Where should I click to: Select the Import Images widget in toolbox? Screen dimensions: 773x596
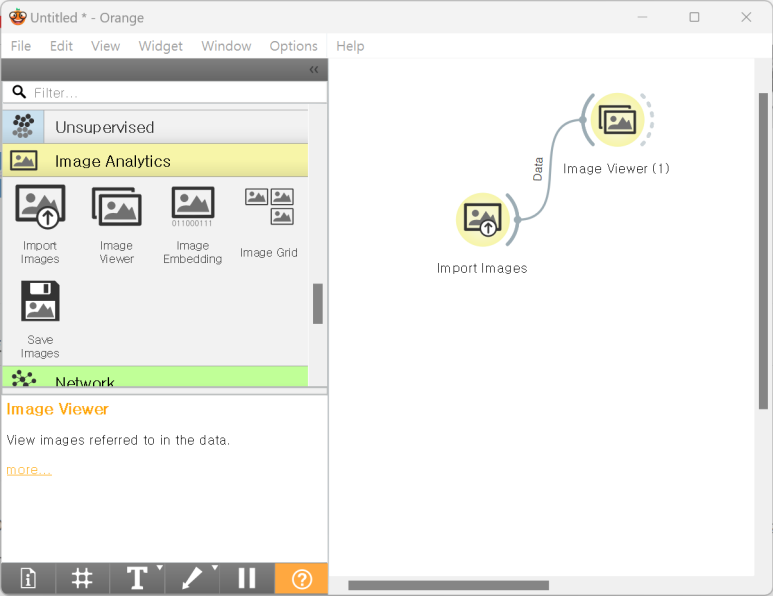click(x=40, y=224)
